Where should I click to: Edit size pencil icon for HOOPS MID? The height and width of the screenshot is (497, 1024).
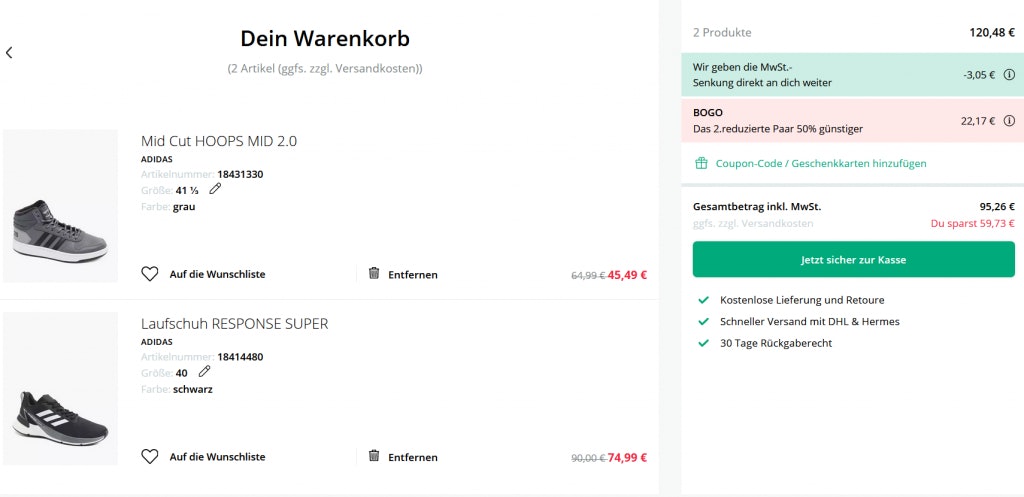[x=215, y=189]
